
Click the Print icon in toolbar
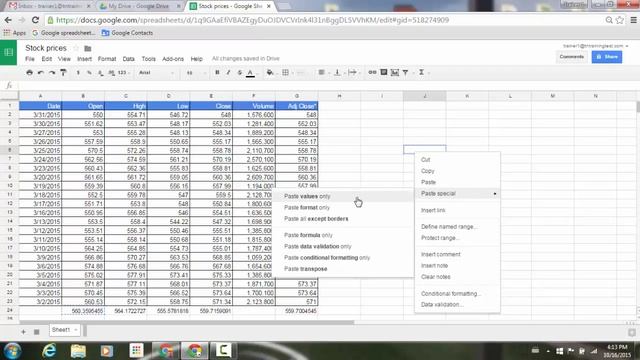(x=29, y=73)
